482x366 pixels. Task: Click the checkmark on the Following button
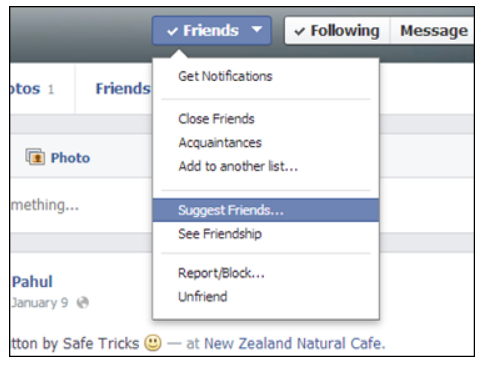[x=299, y=31]
